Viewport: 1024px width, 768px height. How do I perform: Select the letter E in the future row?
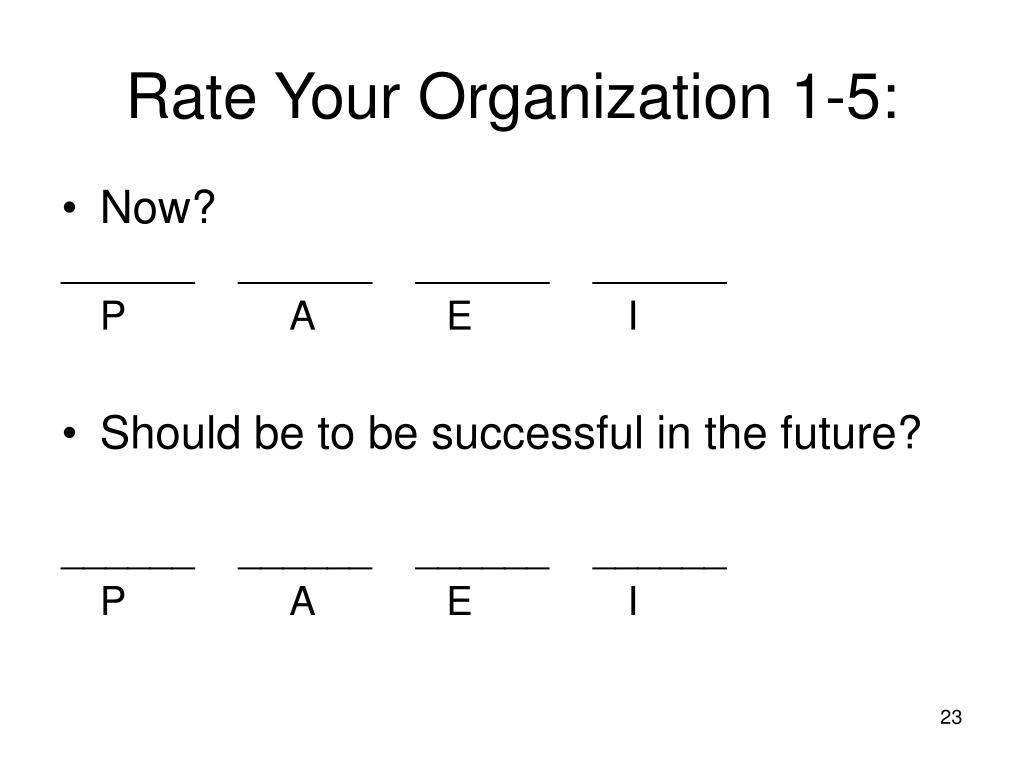[x=460, y=601]
